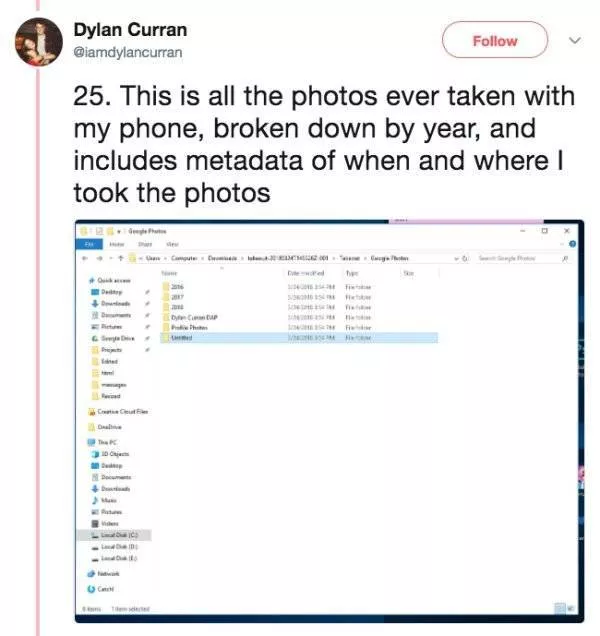Click the explorer Up arrow button
Image resolution: width=600 pixels, height=636 pixels.
(120, 257)
